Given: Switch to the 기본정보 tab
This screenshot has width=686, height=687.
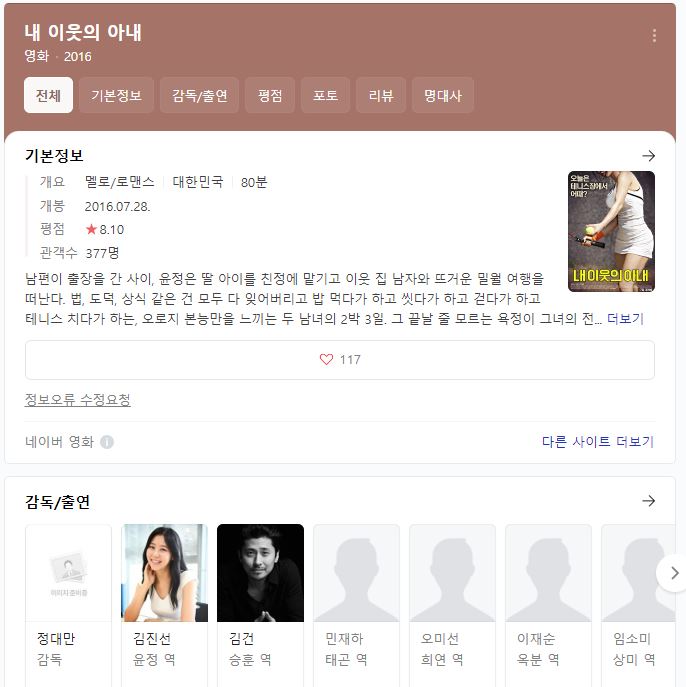Looking at the screenshot, I should (116, 95).
